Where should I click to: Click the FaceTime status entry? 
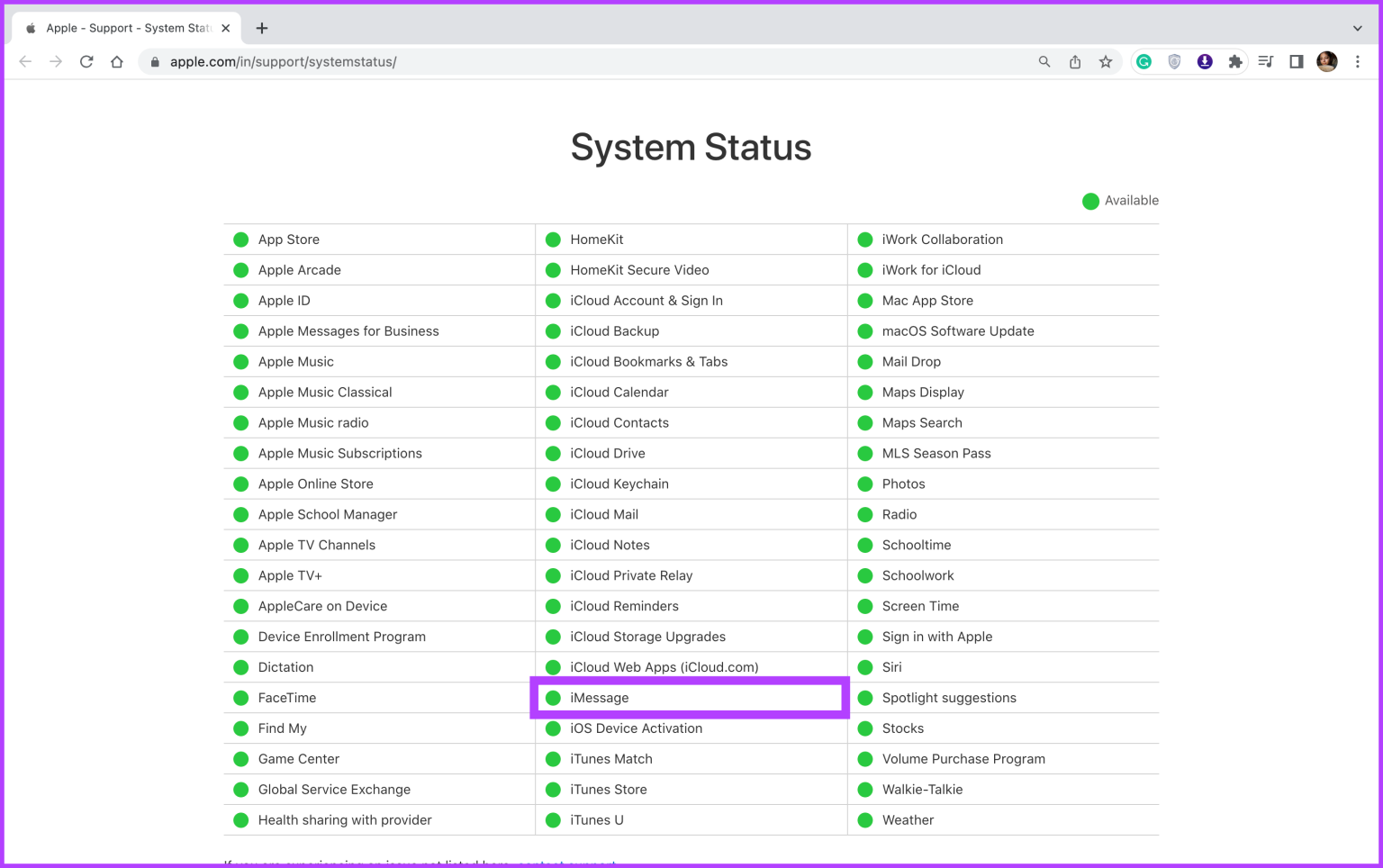click(x=287, y=698)
